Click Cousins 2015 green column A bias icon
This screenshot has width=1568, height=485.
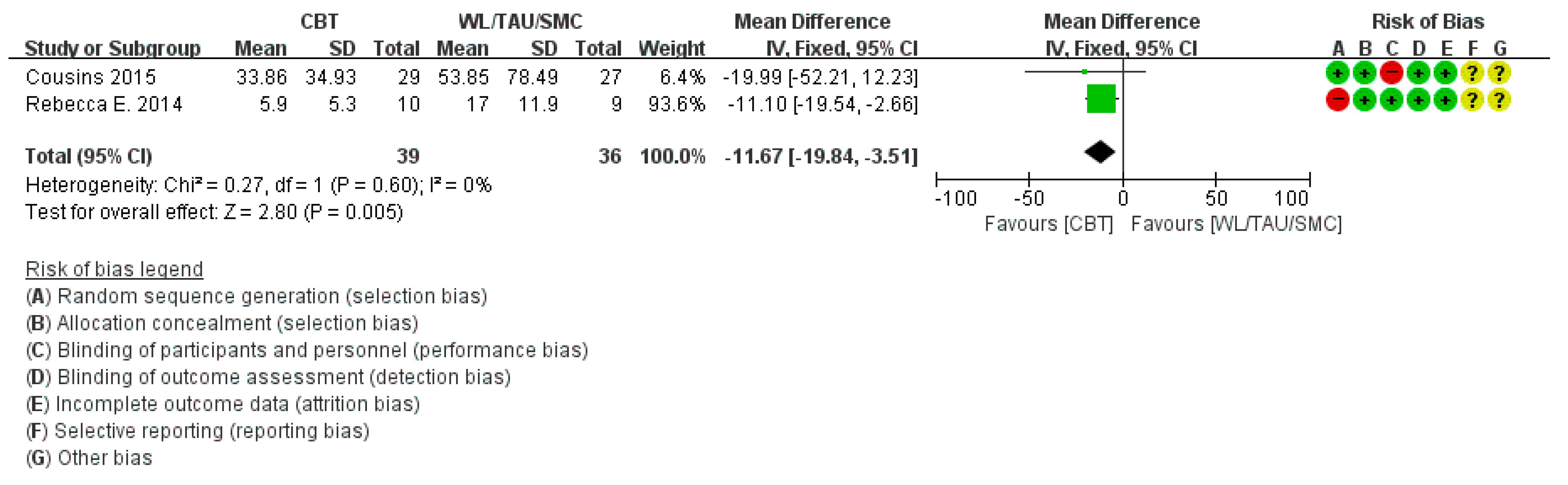(1337, 73)
